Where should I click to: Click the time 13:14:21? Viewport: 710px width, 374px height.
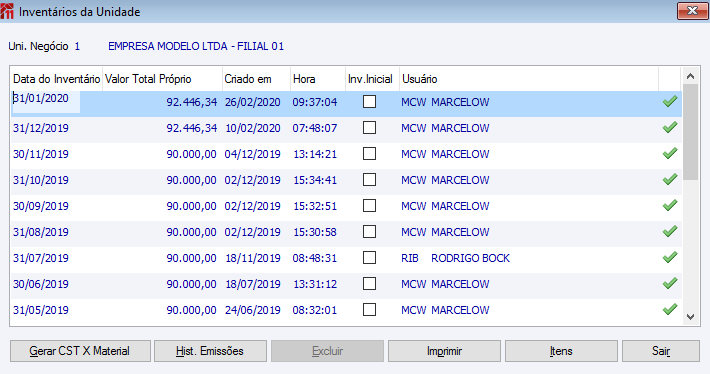(x=315, y=154)
